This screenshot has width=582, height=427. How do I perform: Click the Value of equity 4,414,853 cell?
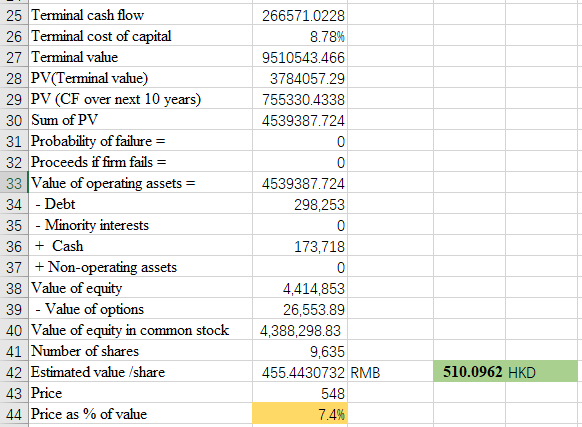[300, 289]
